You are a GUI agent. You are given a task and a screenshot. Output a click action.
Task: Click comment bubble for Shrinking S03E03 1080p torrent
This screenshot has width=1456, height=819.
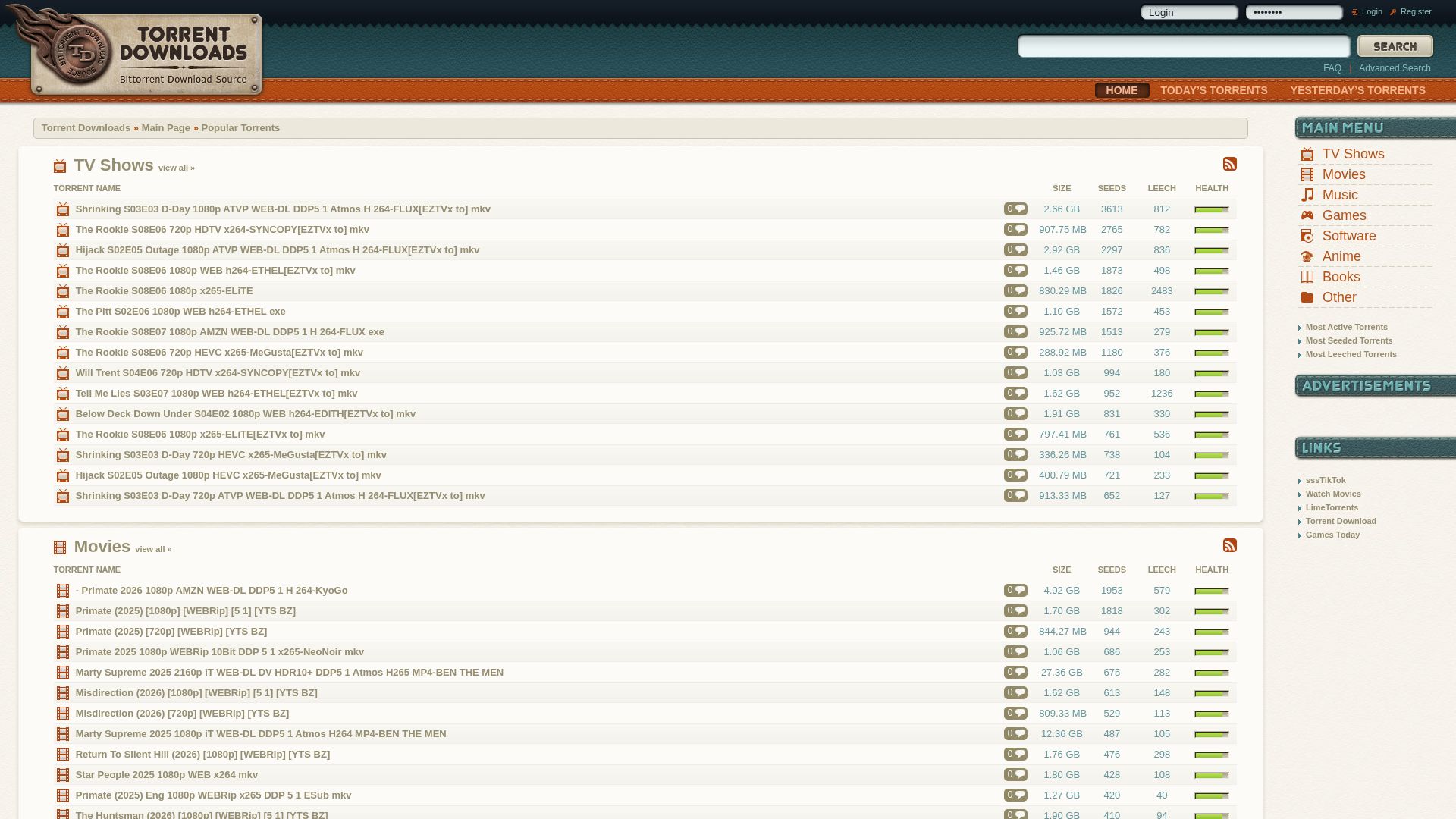click(x=1015, y=209)
